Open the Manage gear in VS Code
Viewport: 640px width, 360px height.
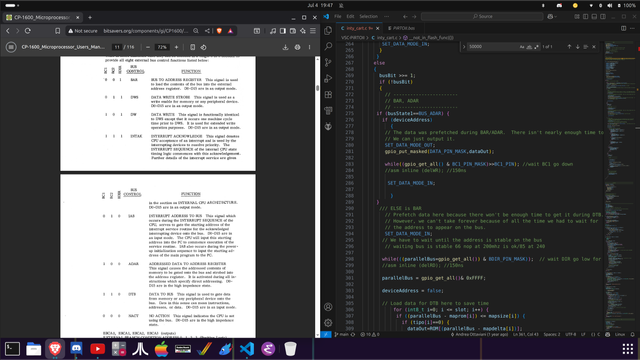328,323
